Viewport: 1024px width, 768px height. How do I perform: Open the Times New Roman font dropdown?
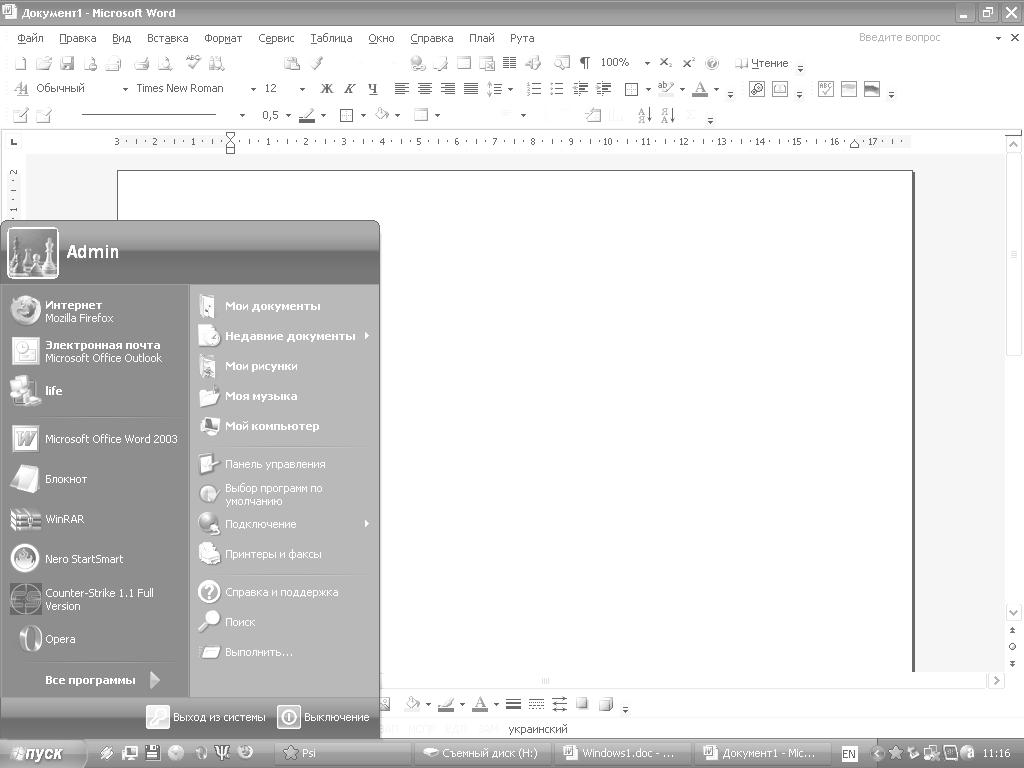coord(253,89)
